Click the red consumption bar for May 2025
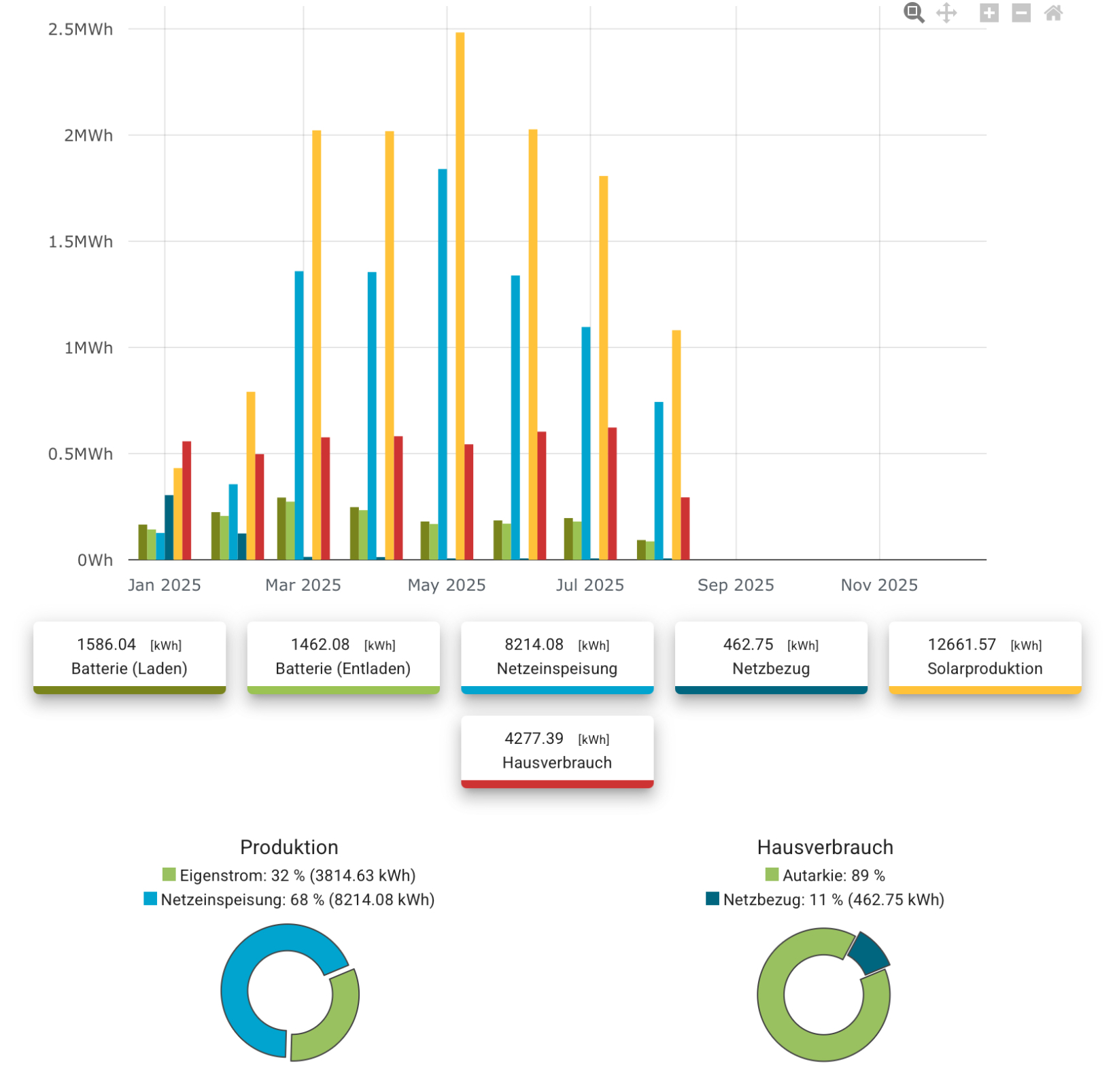The width and height of the screenshot is (1115, 1092). click(x=469, y=502)
